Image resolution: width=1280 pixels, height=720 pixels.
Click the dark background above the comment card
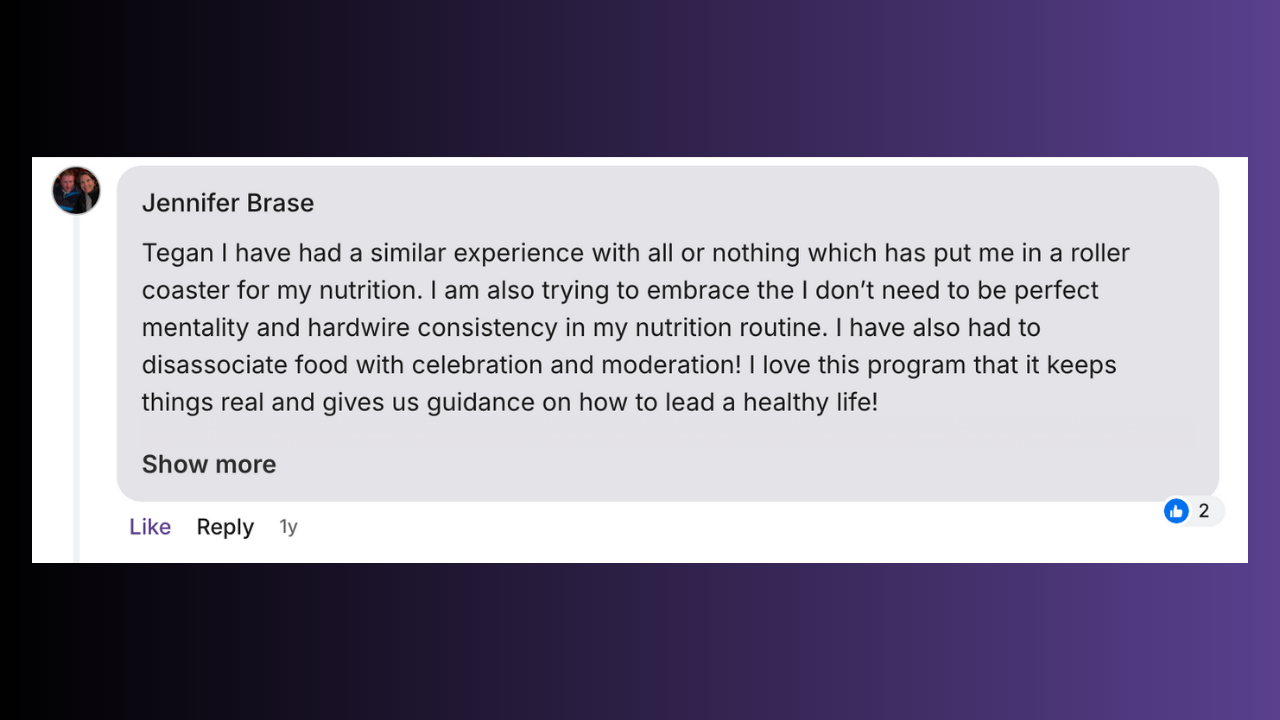pos(640,80)
